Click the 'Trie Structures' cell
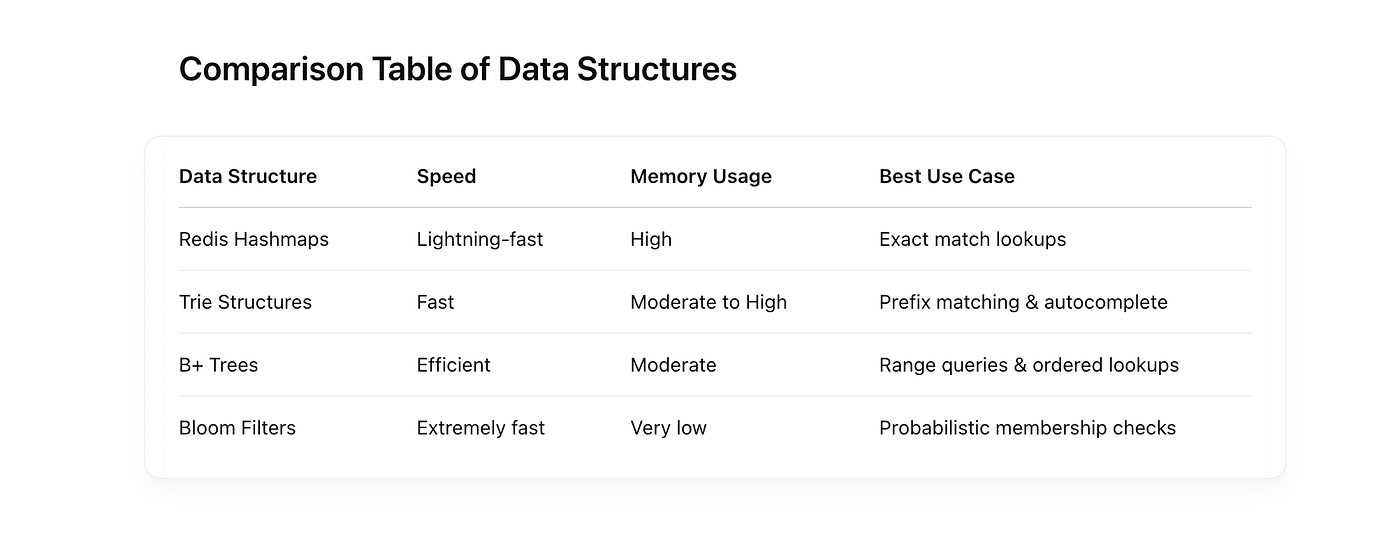This screenshot has width=1400, height=535. pos(245,302)
